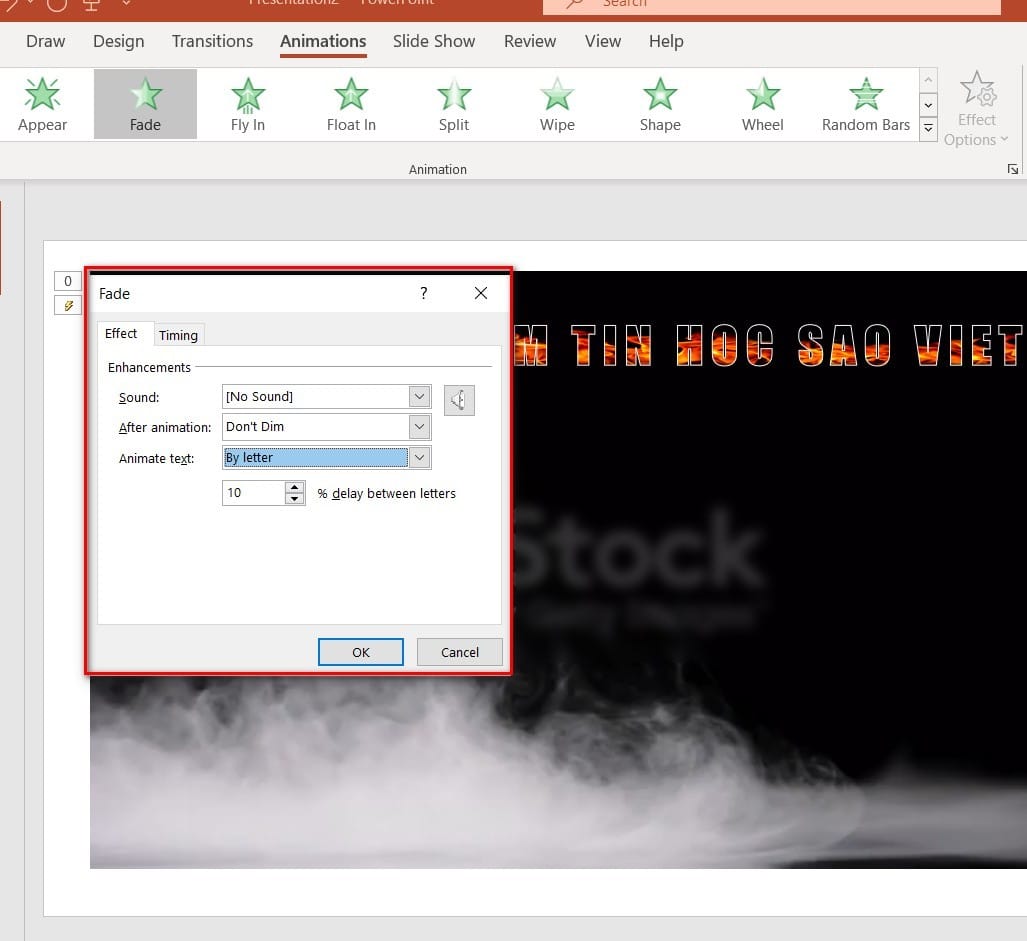Click the lightning bolt animation trigger marker
The height and width of the screenshot is (941, 1027).
(x=68, y=305)
